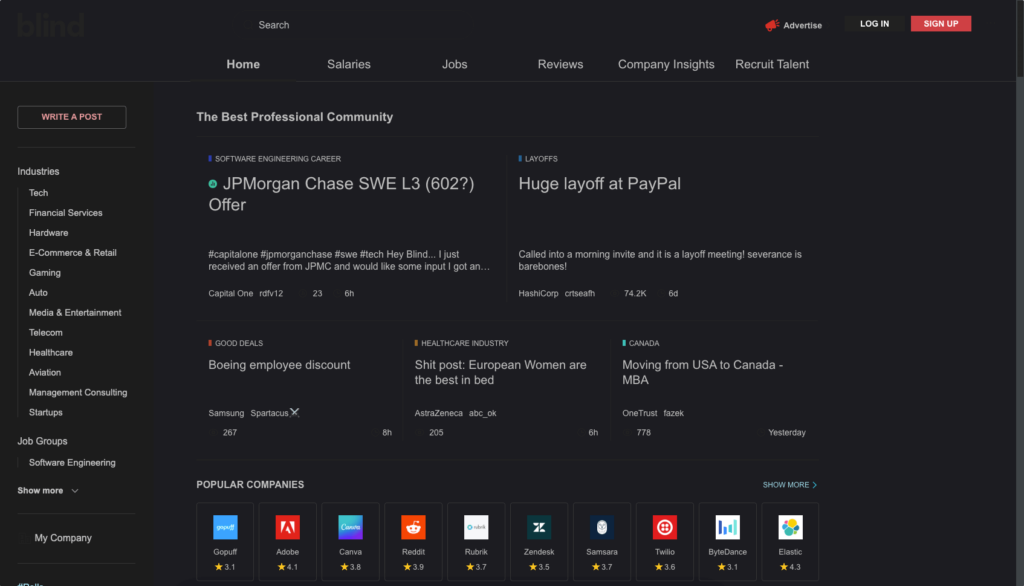Screen dimensions: 1024x586
Task: Click SOFTWARE ENGINEERING CAREER topic label
Action: click(x=278, y=159)
